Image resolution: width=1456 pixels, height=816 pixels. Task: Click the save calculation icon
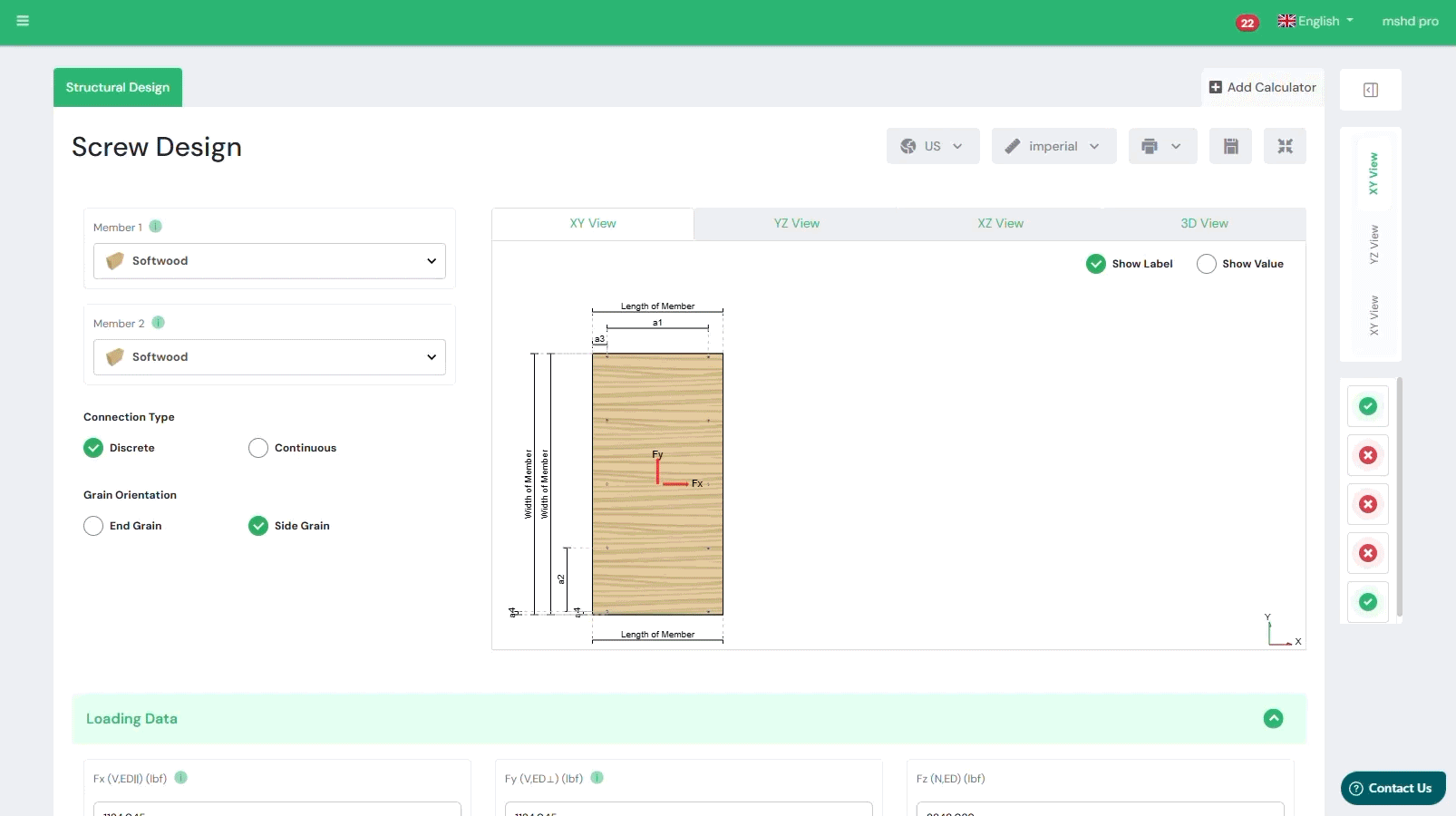pyautogui.click(x=1230, y=146)
